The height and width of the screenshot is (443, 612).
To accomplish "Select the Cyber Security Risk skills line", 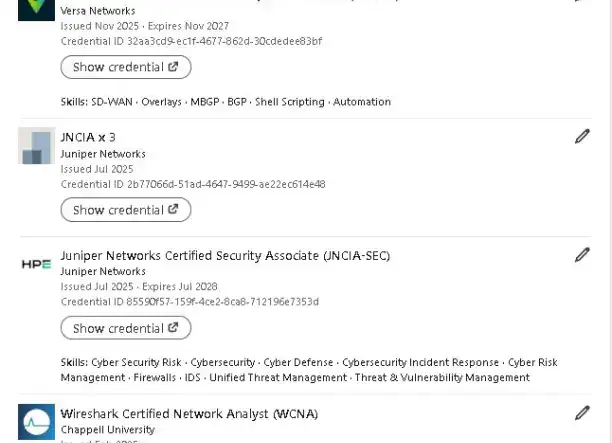I will (x=308, y=363).
